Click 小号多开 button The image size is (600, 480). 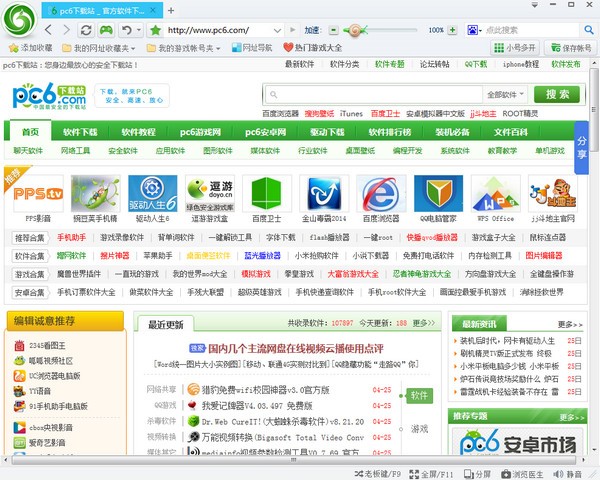point(515,48)
